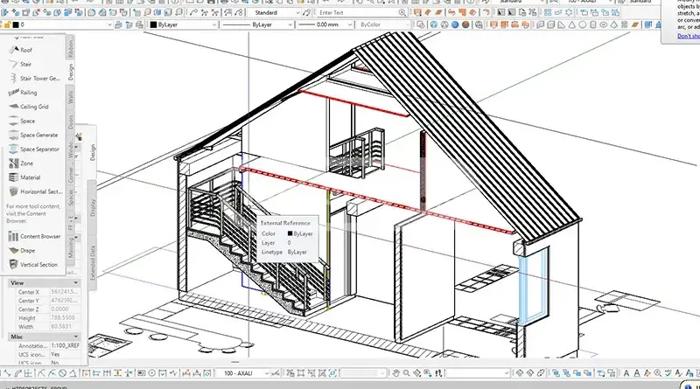The width and height of the screenshot is (700, 389).
Task: Select the Center Y value field
Action: coord(65,301)
